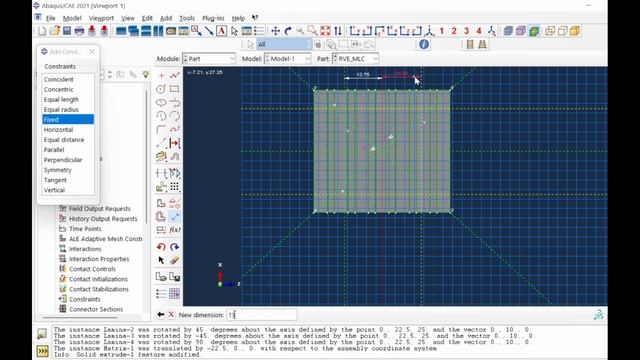Open model database folder icon
Screen dimensions: 640x360
pyautogui.click(x=55, y=31)
